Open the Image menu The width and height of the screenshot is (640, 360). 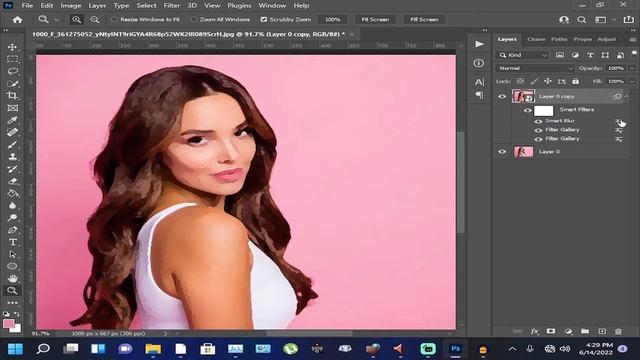point(71,6)
